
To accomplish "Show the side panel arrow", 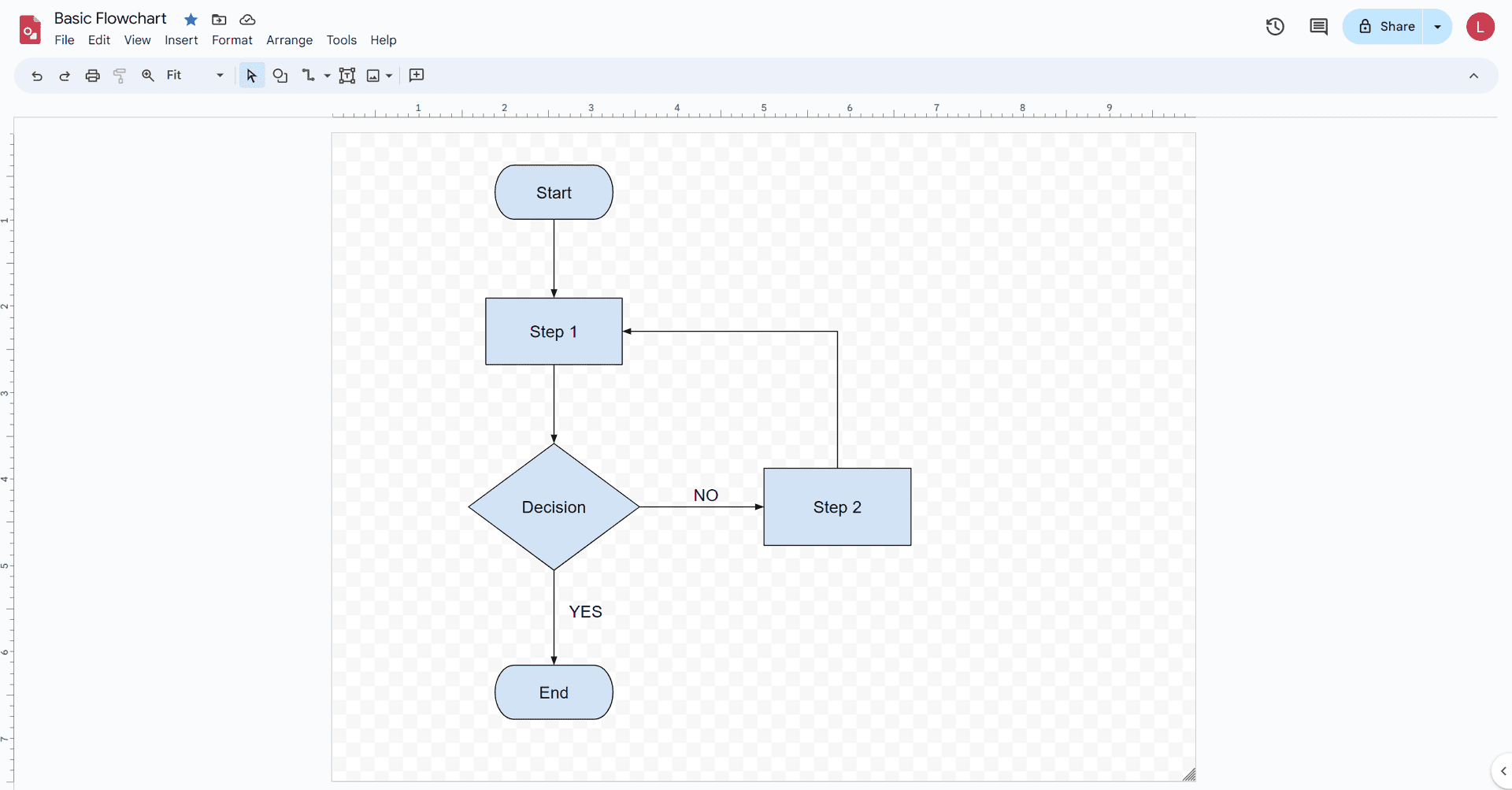I will [1503, 771].
